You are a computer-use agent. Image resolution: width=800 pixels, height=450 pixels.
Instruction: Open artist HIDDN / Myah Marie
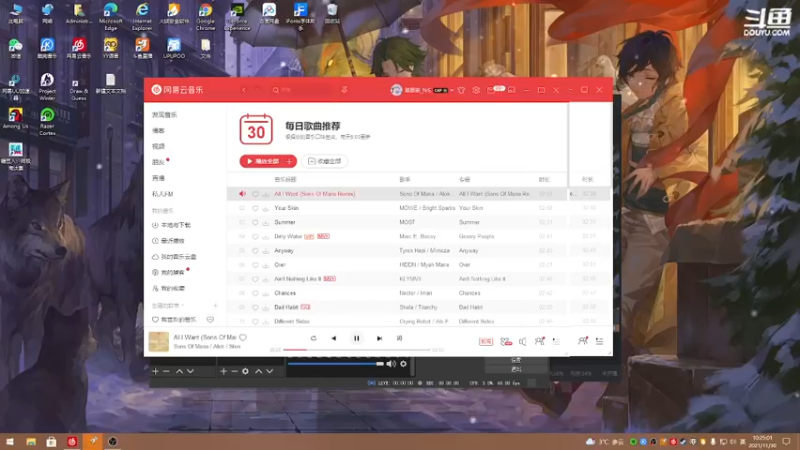(x=424, y=265)
